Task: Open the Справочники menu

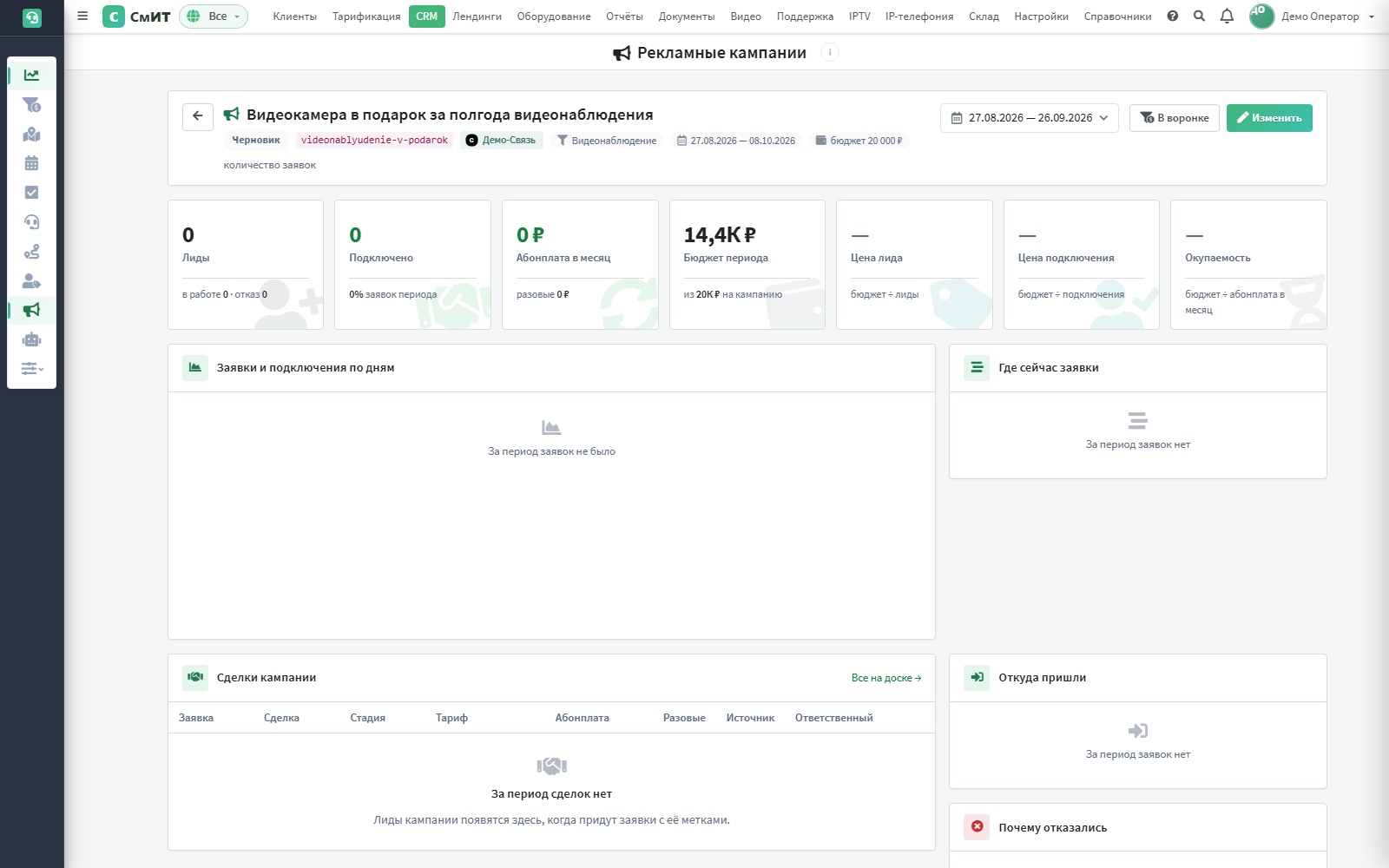Action: click(x=1117, y=16)
